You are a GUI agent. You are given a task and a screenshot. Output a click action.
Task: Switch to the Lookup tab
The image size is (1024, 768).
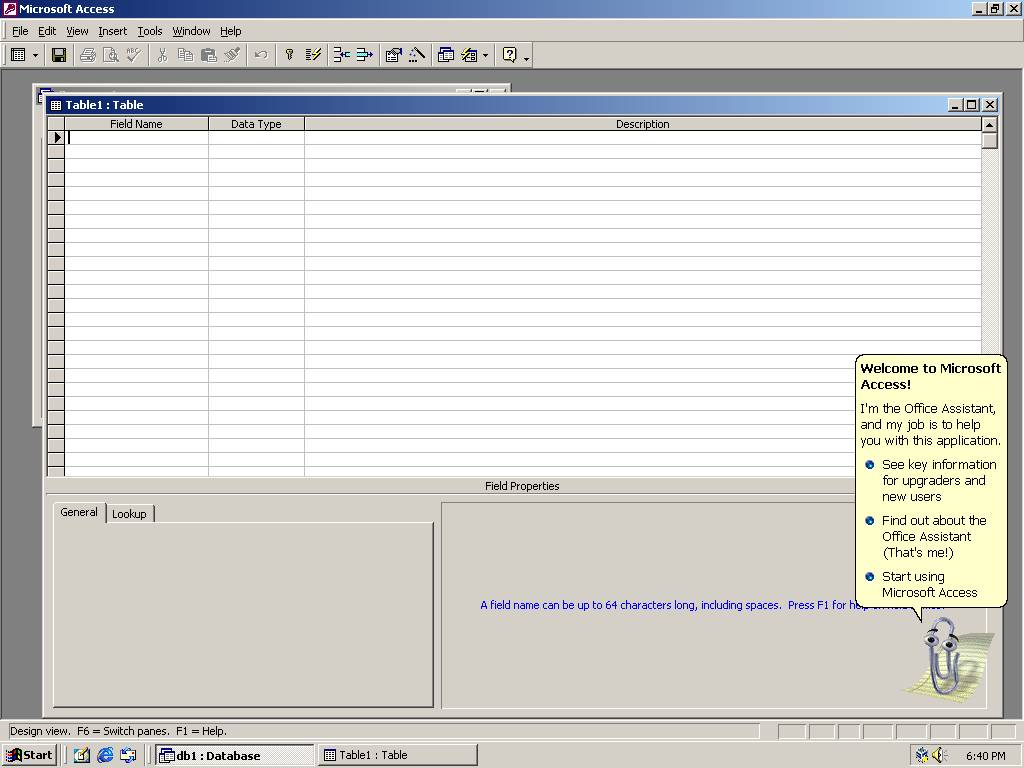click(x=129, y=514)
